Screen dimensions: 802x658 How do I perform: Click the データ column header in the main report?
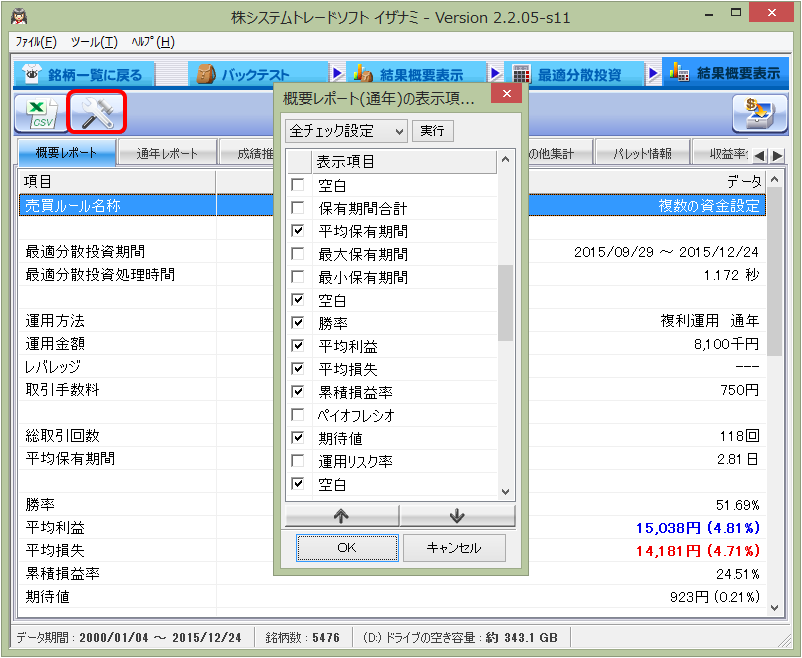[647, 181]
